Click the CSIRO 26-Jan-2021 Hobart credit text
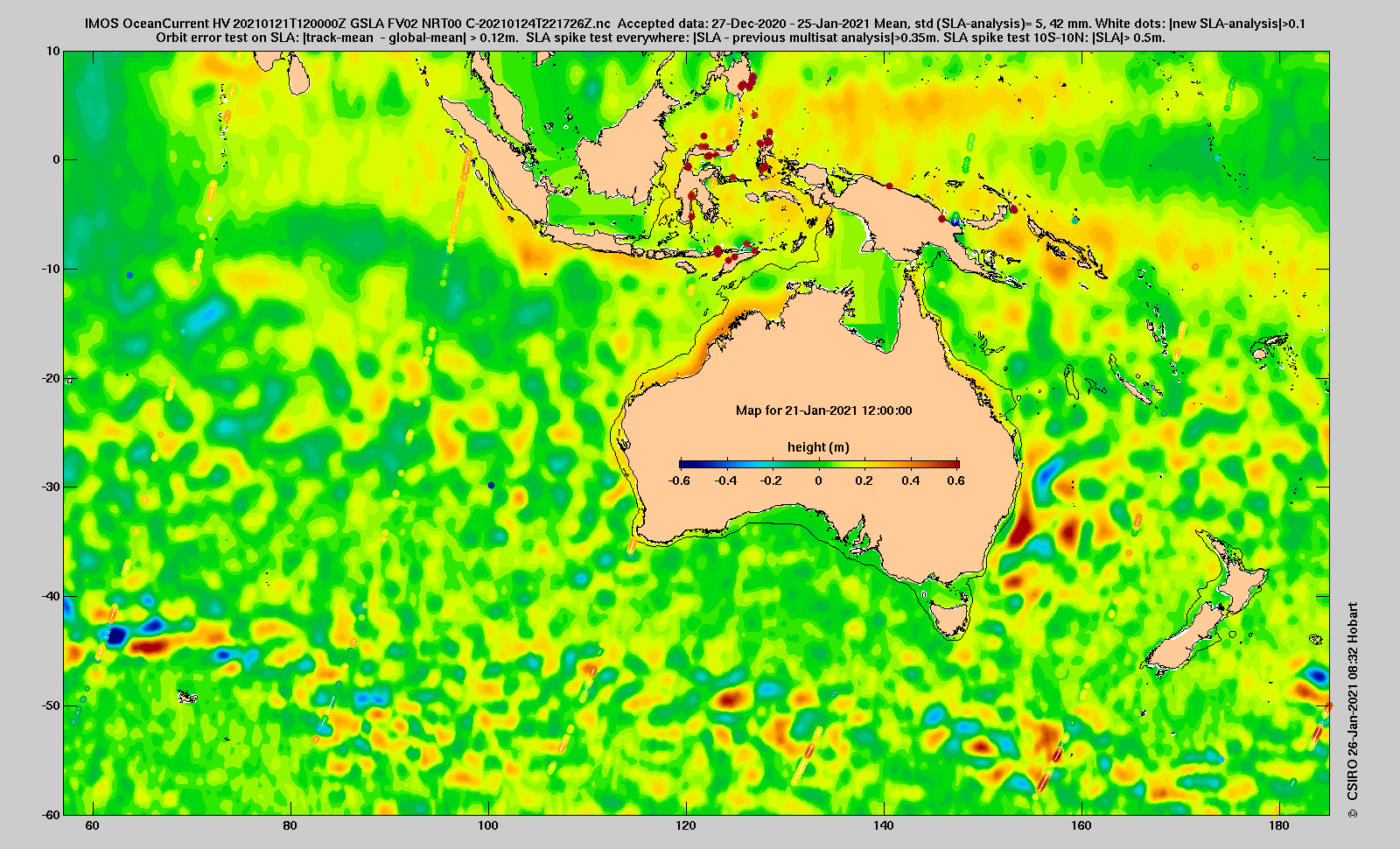1400x849 pixels. [x=1353, y=710]
